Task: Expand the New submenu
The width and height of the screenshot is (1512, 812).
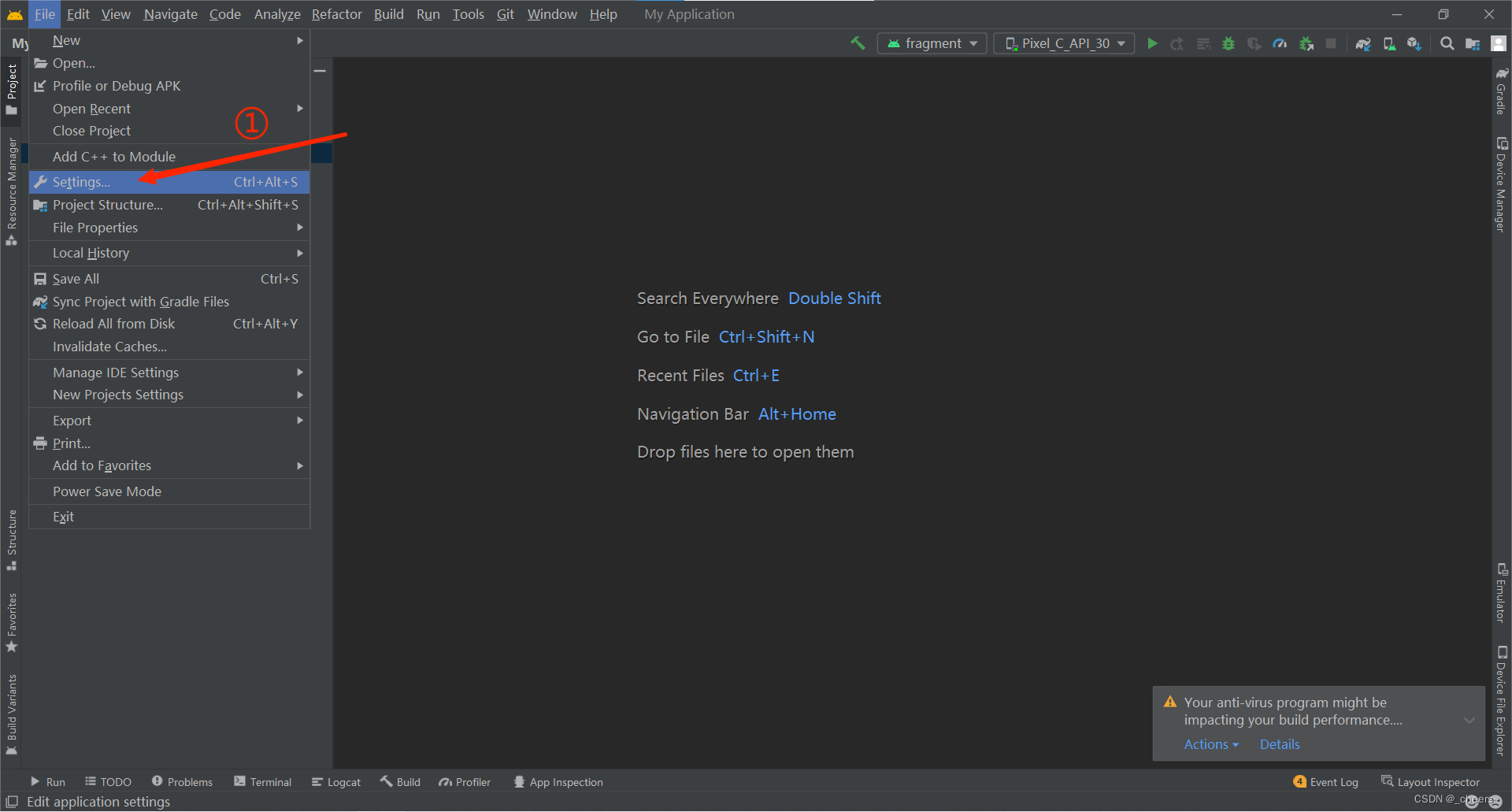Action: [169, 40]
